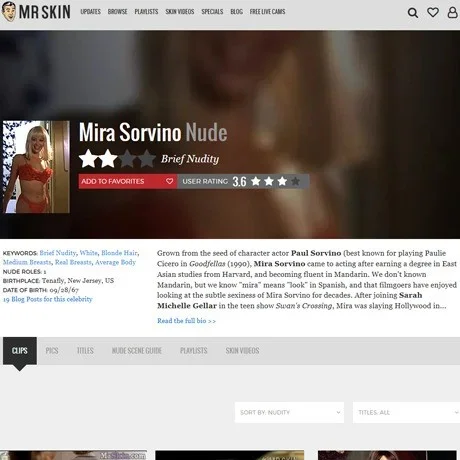Open the Browse menu

(x=117, y=12)
